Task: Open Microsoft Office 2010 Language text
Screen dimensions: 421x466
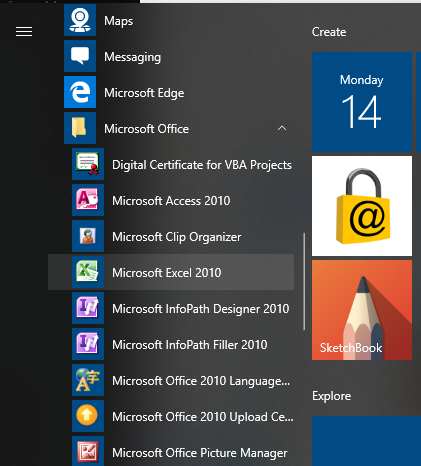Action: [201, 381]
